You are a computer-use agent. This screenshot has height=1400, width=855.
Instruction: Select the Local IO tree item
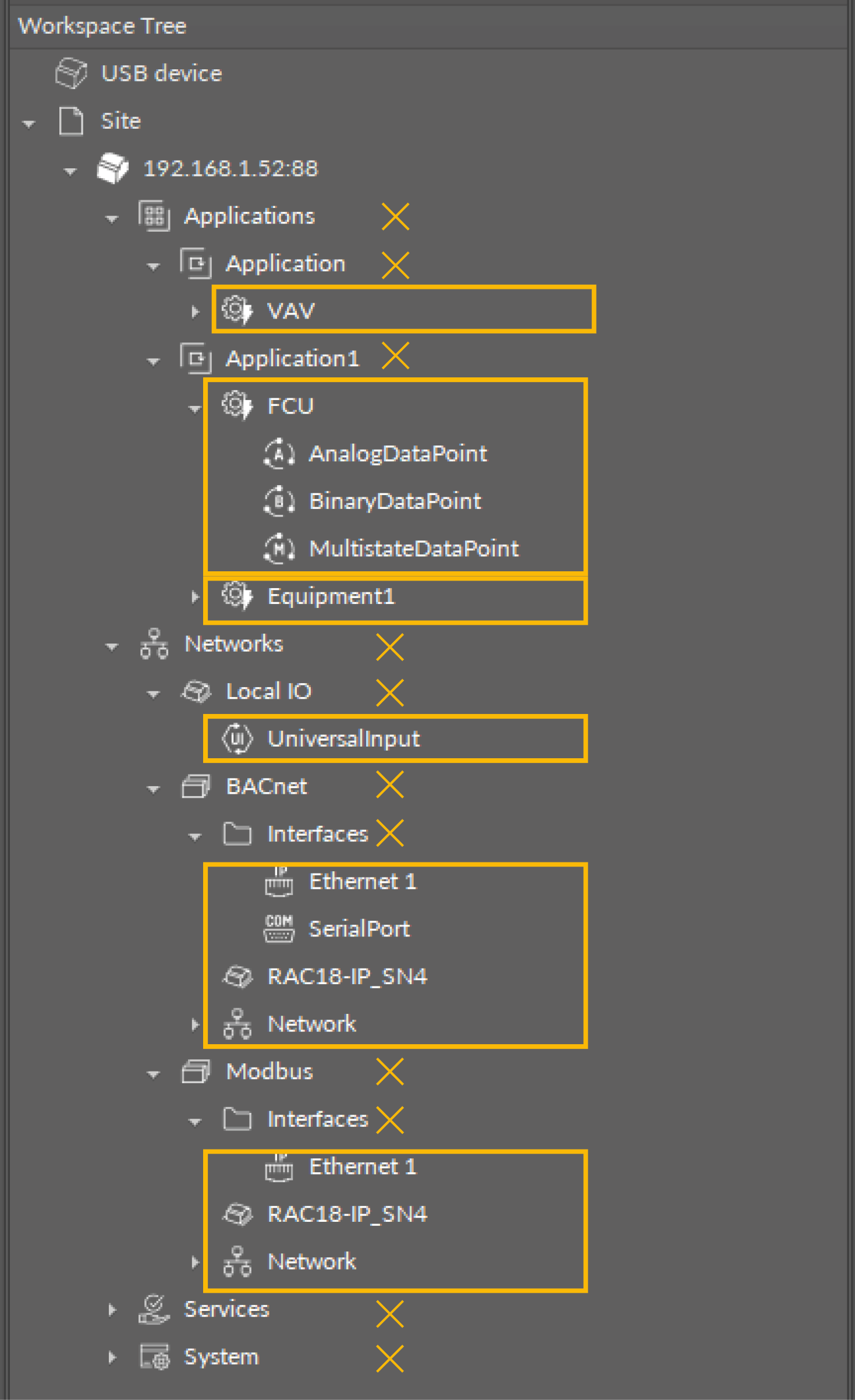point(268,691)
